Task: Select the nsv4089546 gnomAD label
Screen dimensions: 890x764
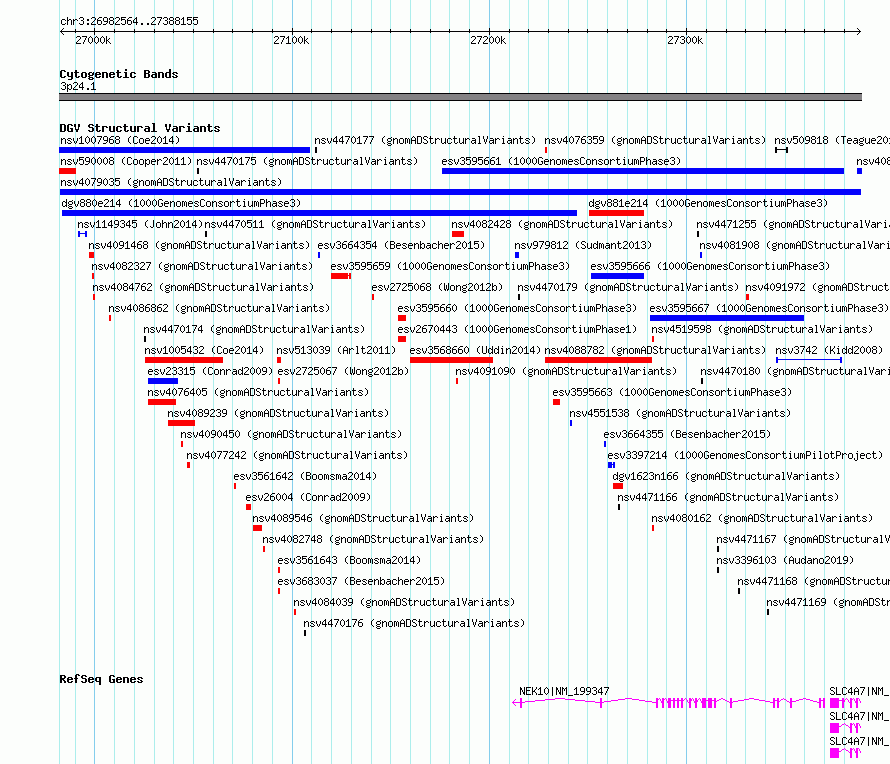Action: (363, 518)
